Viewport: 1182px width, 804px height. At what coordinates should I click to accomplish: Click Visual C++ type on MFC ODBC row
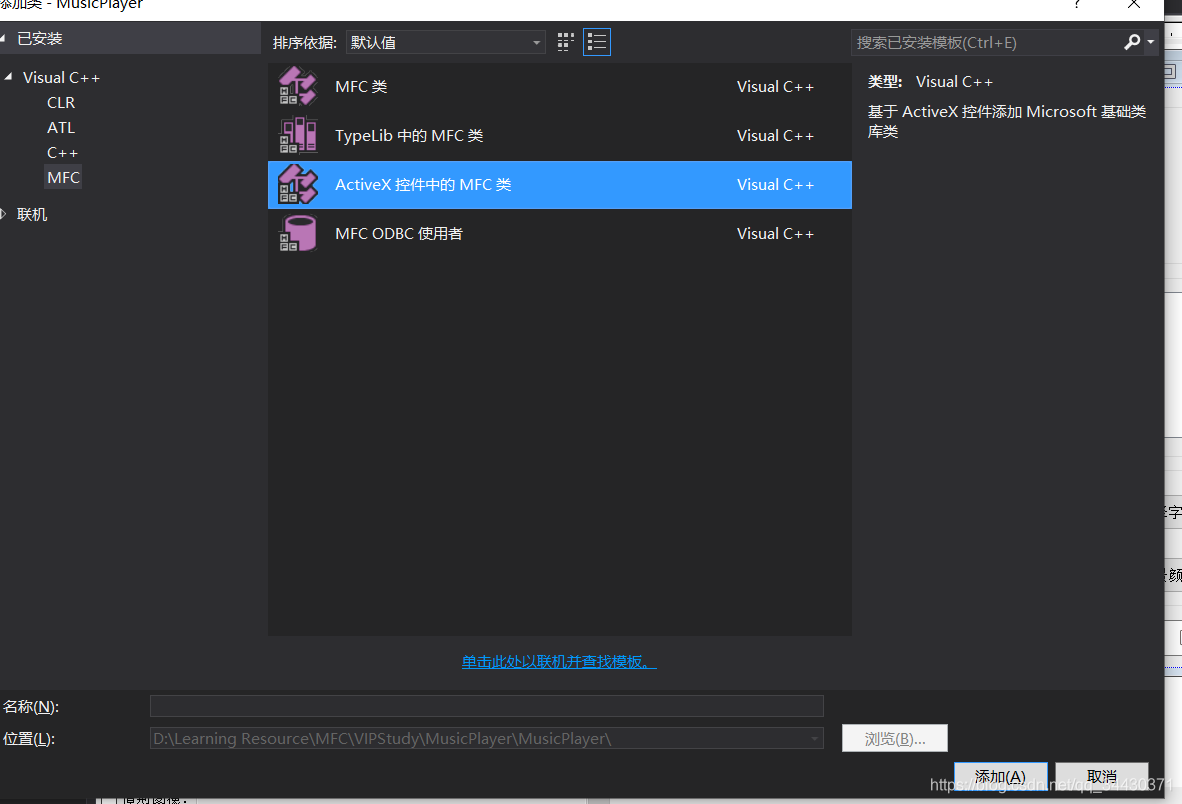[775, 234]
